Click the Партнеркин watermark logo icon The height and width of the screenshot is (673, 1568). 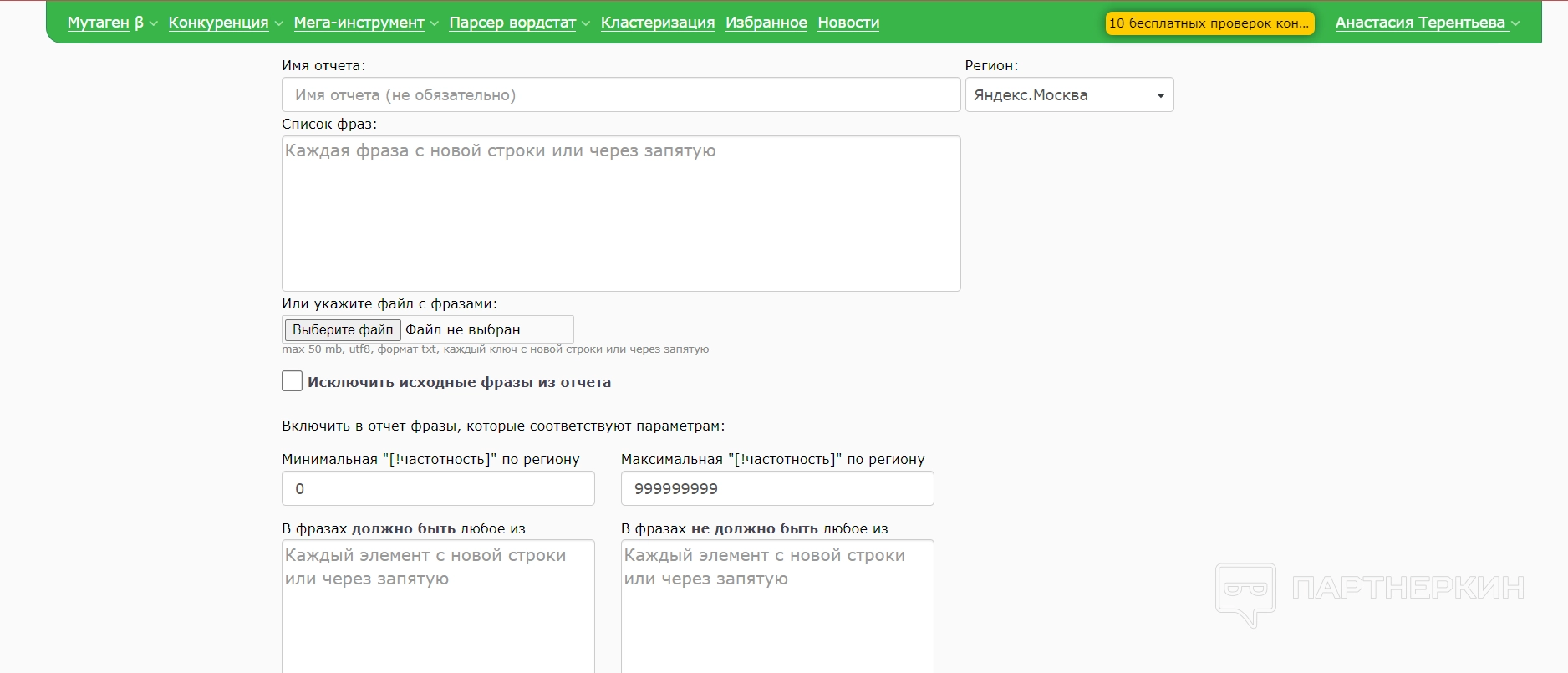(x=1245, y=593)
